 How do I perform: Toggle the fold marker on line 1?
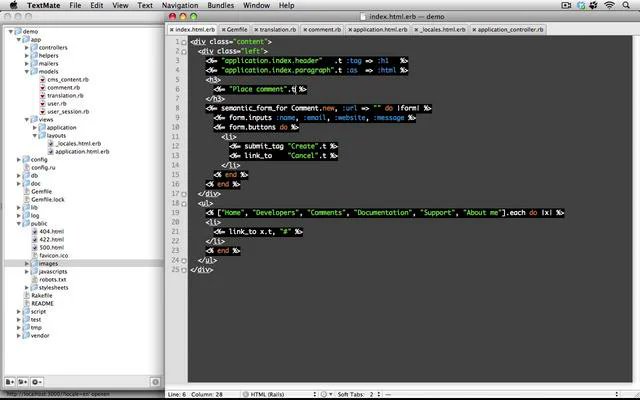click(184, 42)
